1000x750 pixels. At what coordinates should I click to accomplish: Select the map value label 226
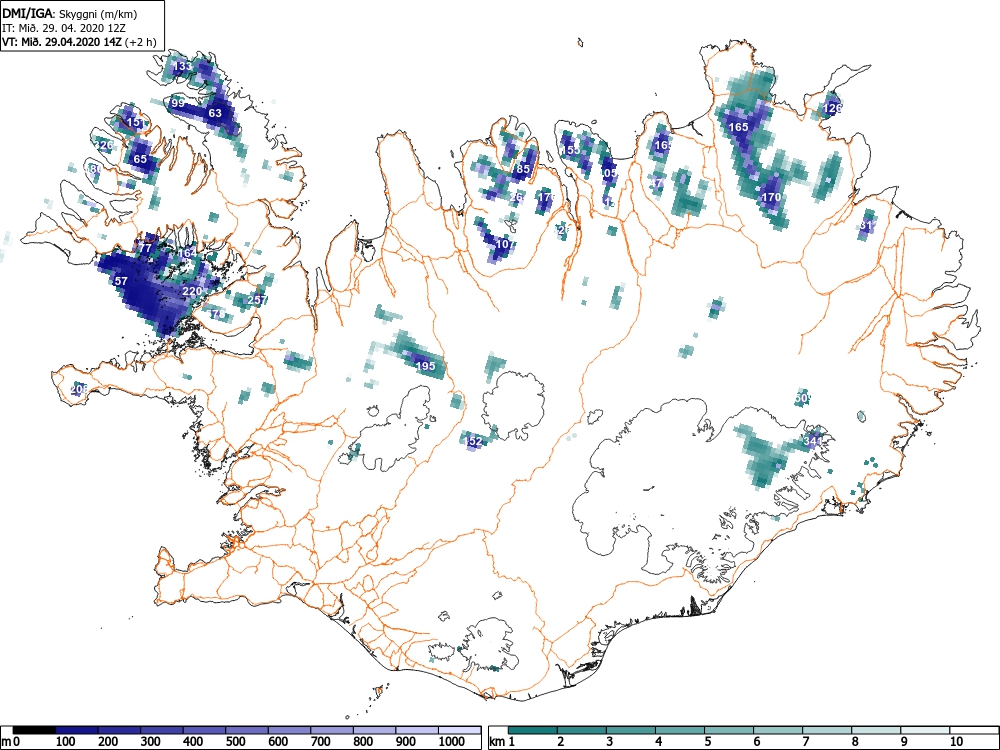pos(104,145)
